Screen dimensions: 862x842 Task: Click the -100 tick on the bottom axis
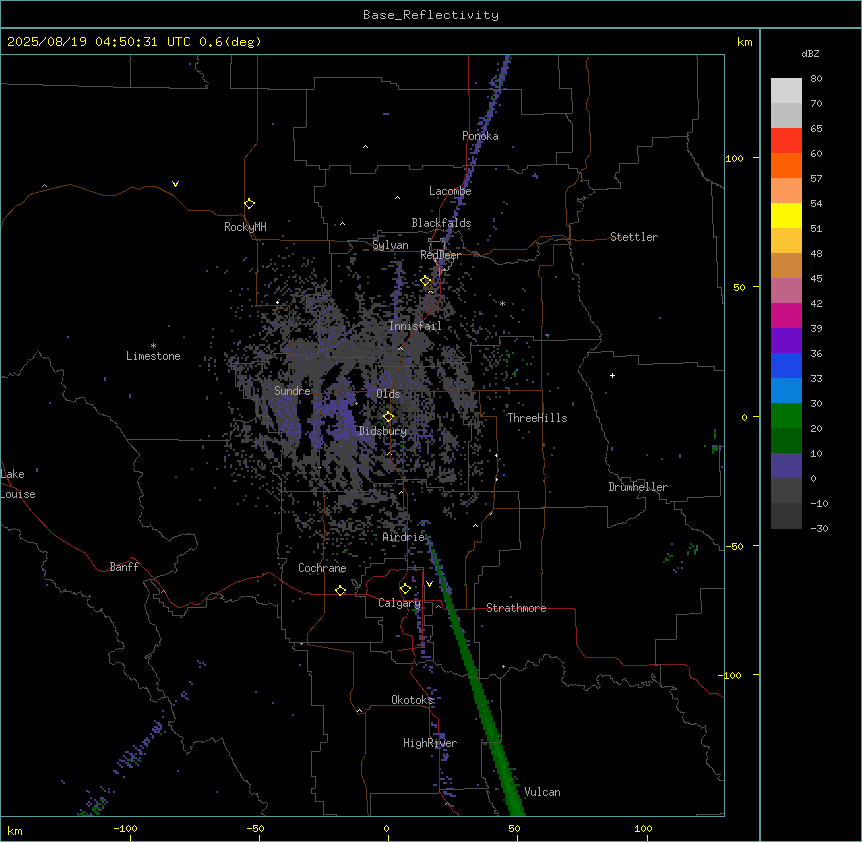pyautogui.click(x=125, y=828)
